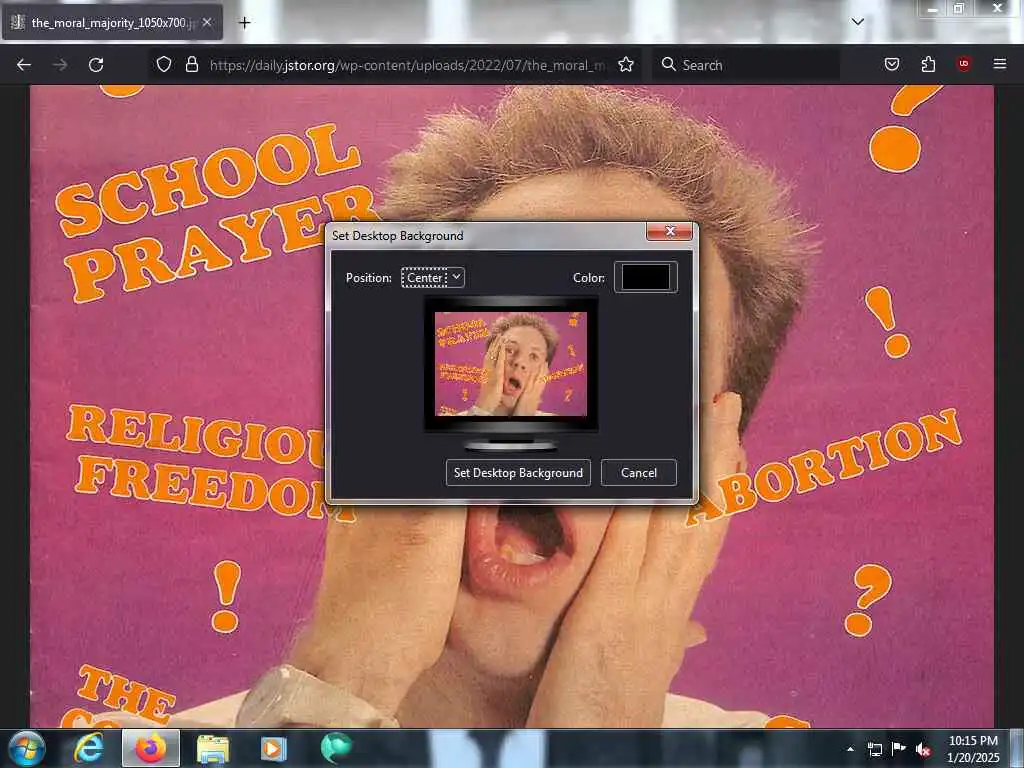
Task: Show hidden tray icons arrow
Action: [x=850, y=749]
